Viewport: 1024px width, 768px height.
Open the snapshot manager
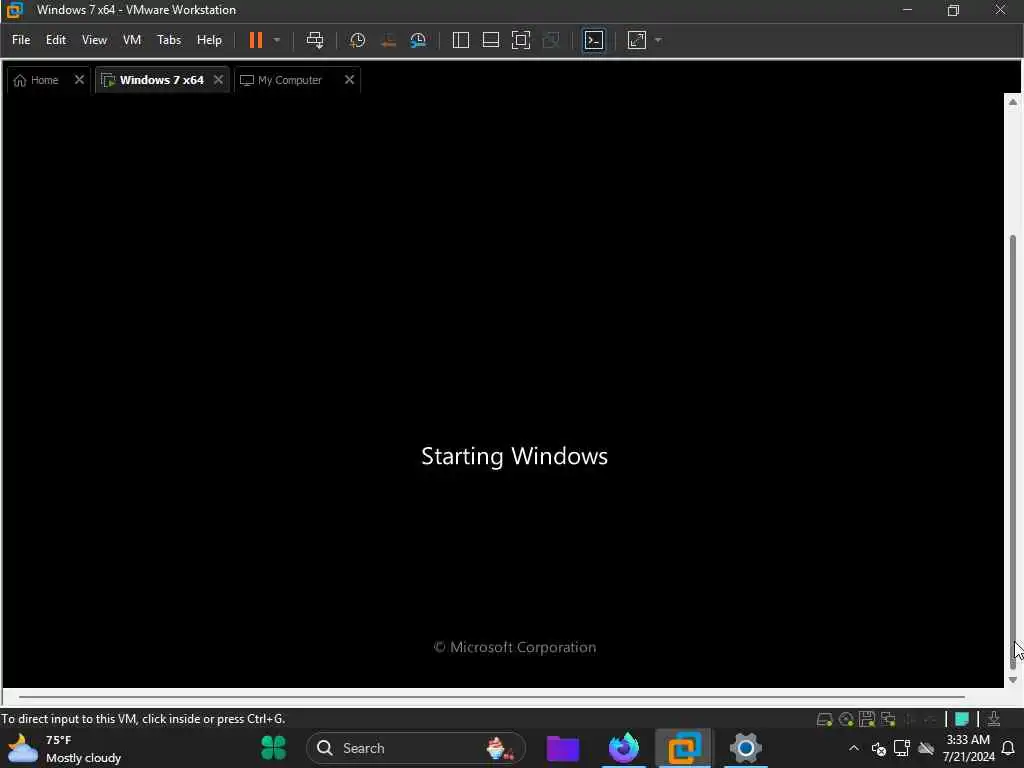(418, 40)
